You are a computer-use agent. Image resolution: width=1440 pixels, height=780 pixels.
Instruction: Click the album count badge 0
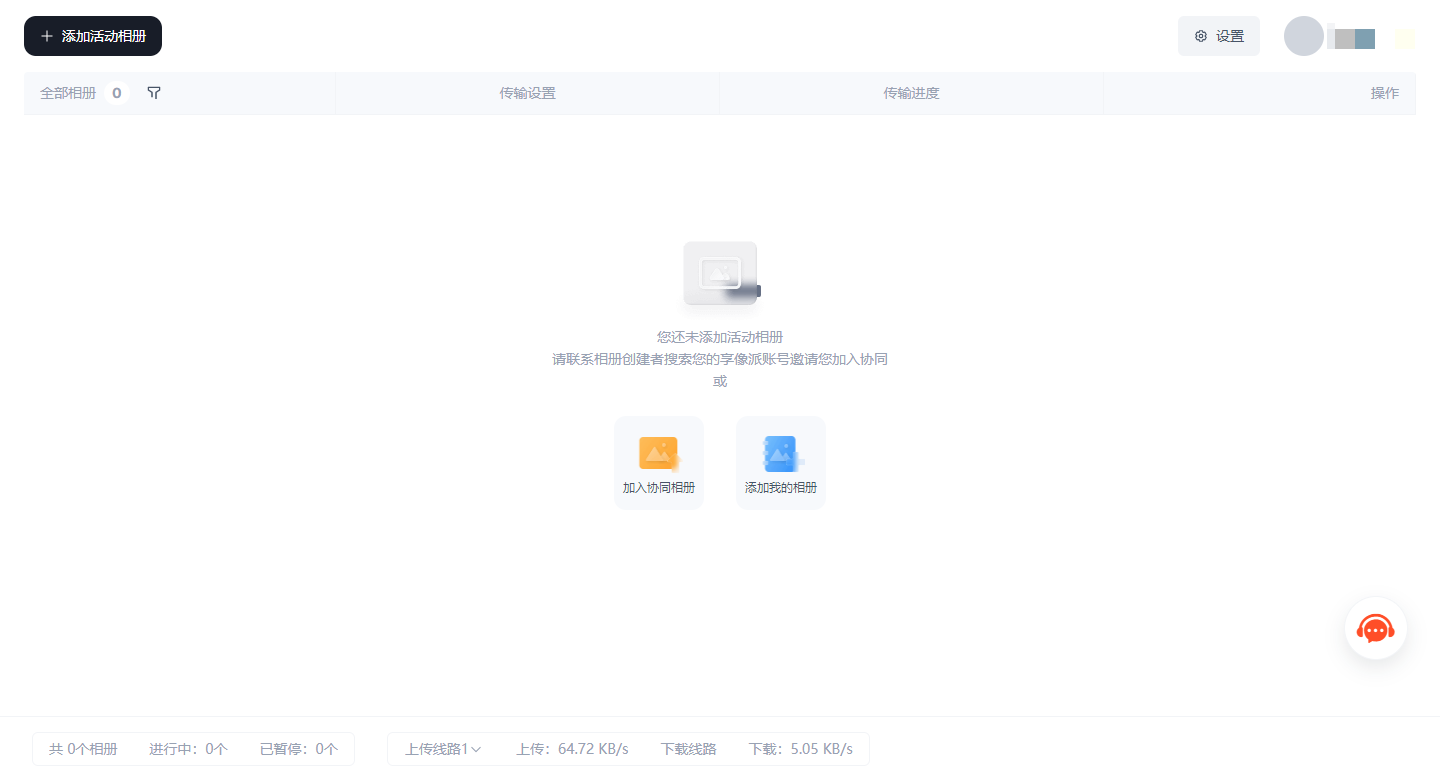(x=117, y=93)
